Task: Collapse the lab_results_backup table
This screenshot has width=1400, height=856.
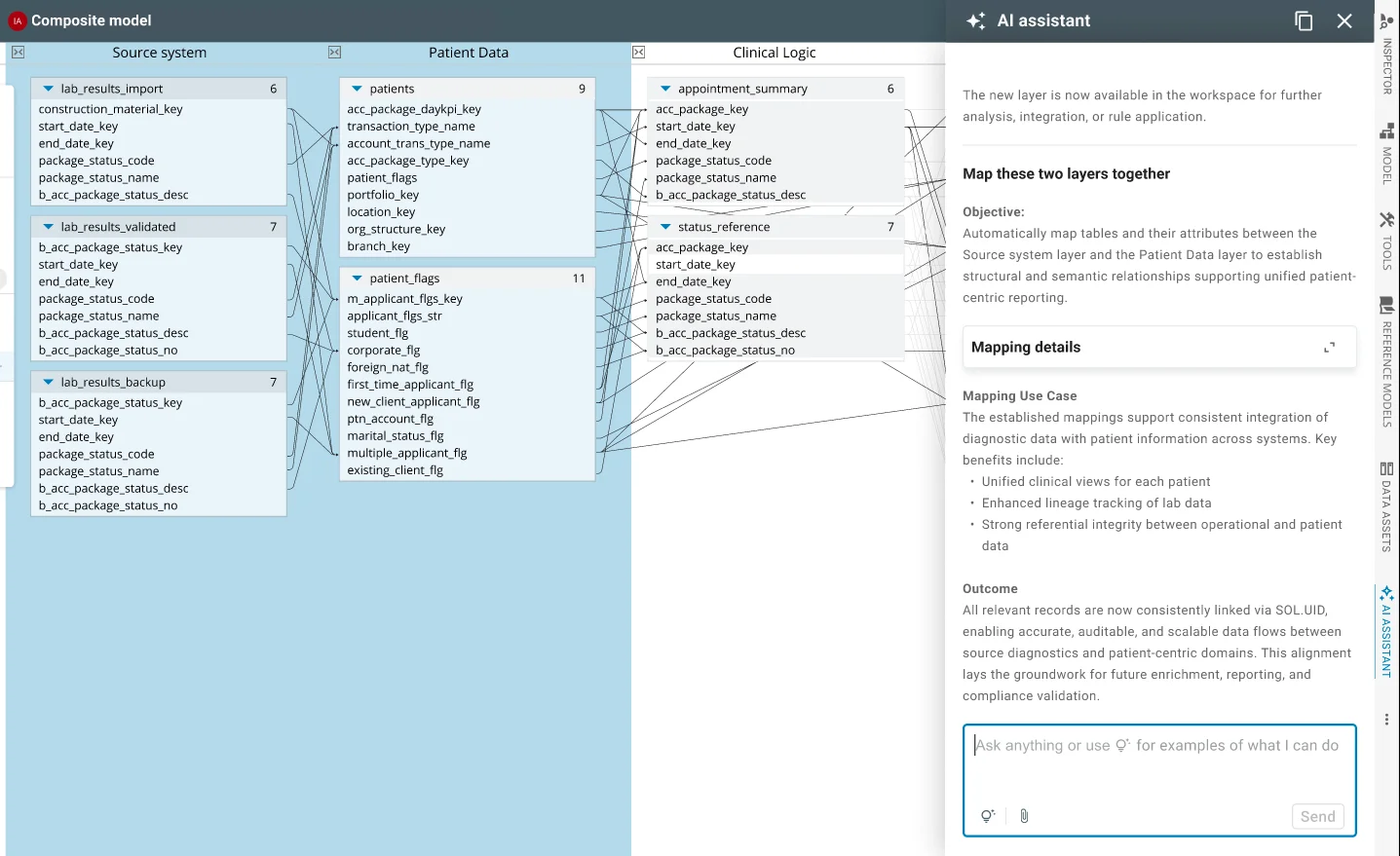Action: point(48,383)
